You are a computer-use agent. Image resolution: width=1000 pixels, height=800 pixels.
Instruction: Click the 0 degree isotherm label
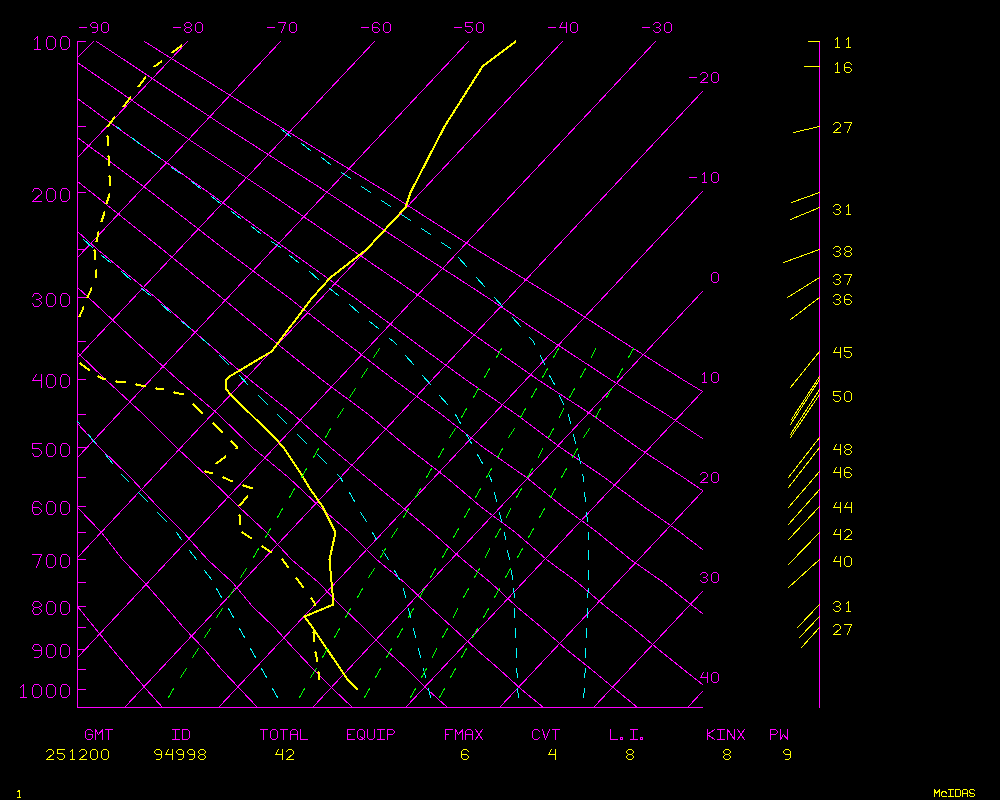714,278
